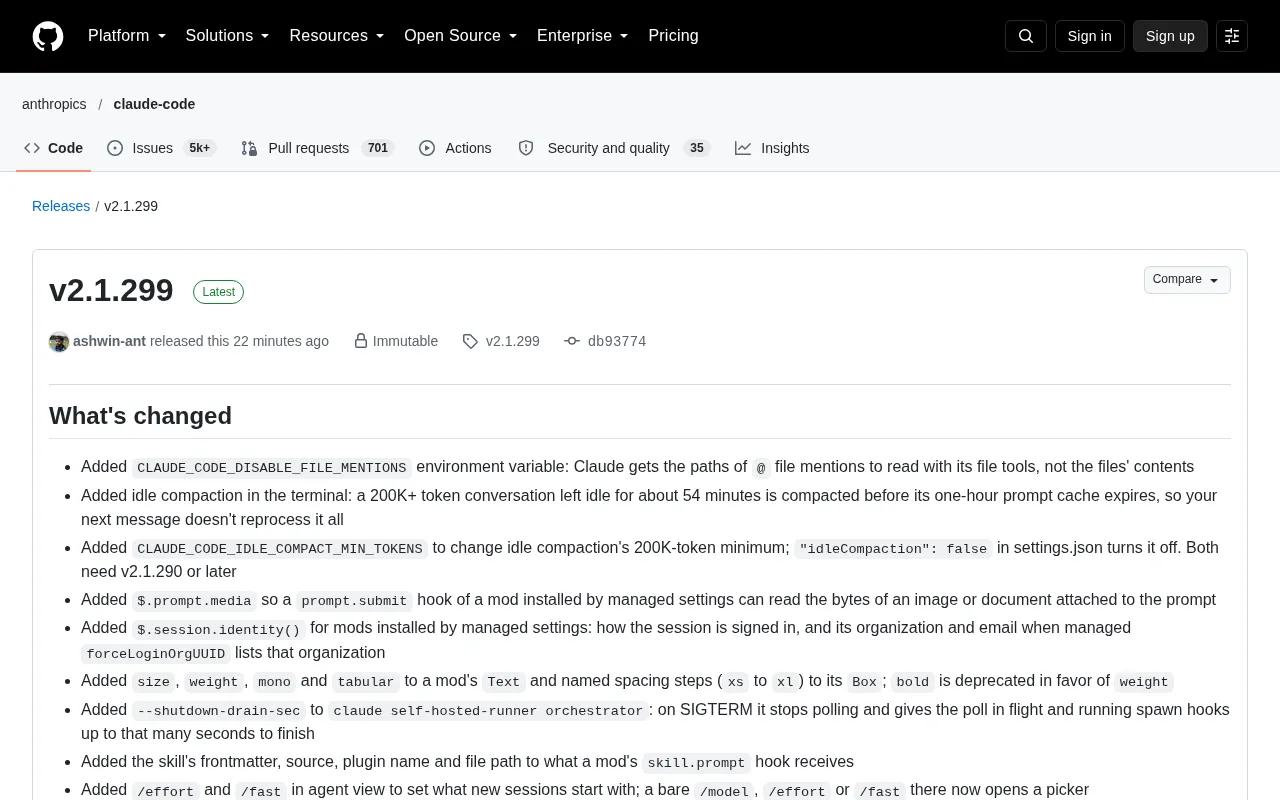Click the Immutable lock icon
Image resolution: width=1280 pixels, height=800 pixels.
361,341
